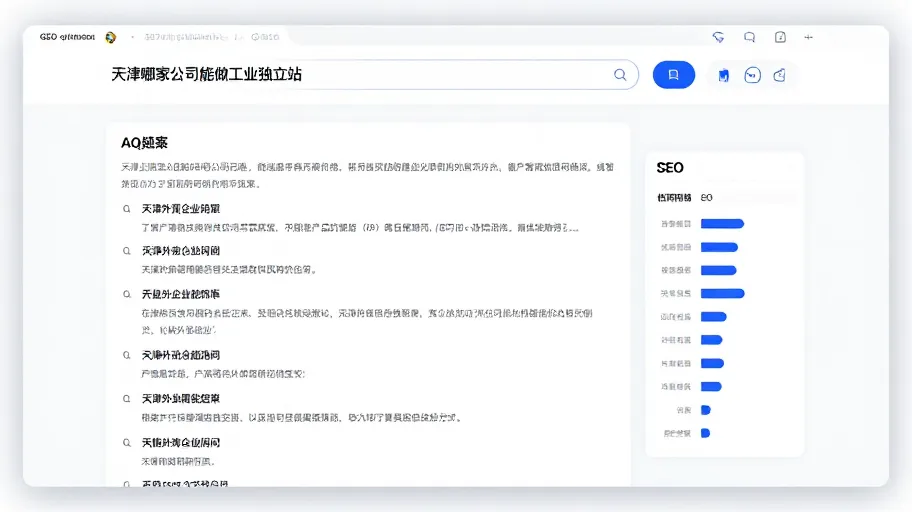Click the colorful round logo next to GEO

[111, 37]
